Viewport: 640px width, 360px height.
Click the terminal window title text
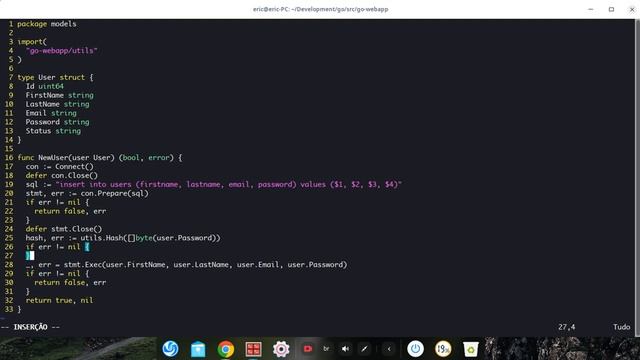320,9
